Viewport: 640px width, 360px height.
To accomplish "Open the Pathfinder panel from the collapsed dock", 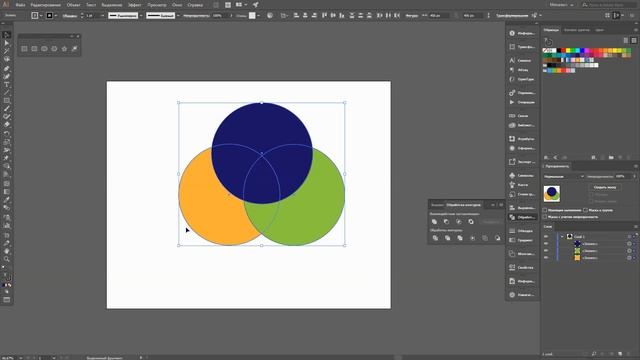I will tap(522, 218).
